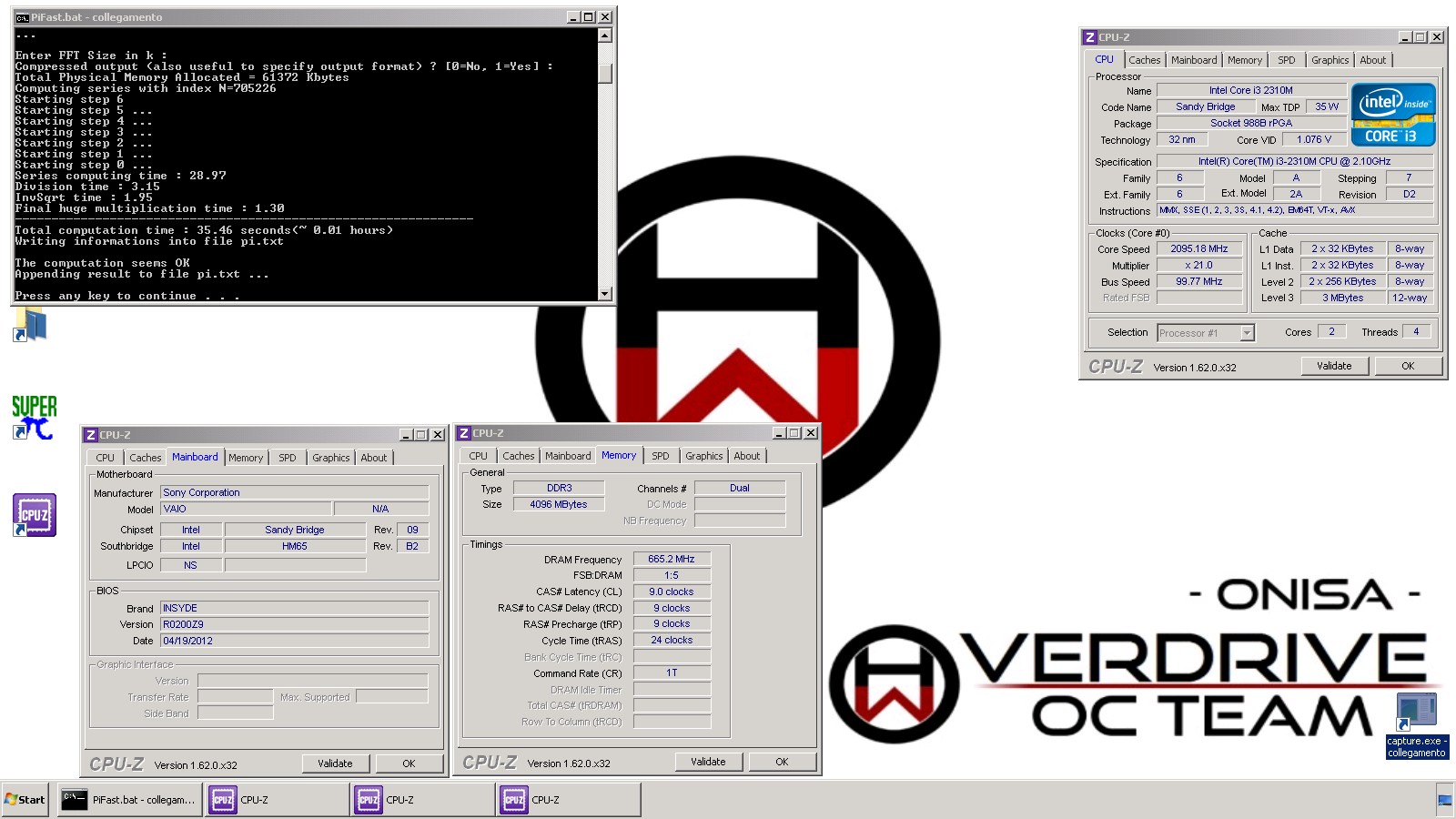Click the Sony Corporation manufacturer field
Image resolution: width=1456 pixels, height=819 pixels.
(294, 492)
